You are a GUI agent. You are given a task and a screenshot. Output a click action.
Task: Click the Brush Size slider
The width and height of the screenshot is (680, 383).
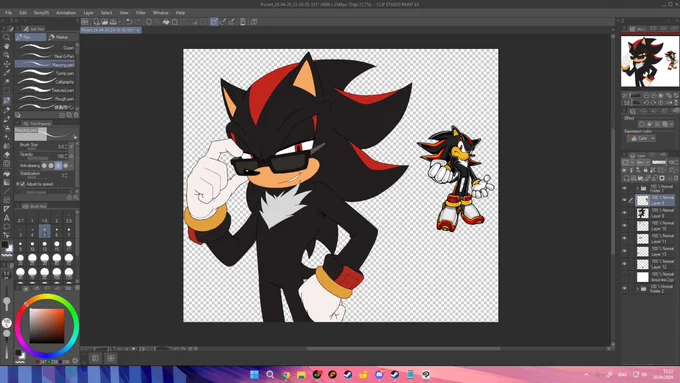coord(38,149)
